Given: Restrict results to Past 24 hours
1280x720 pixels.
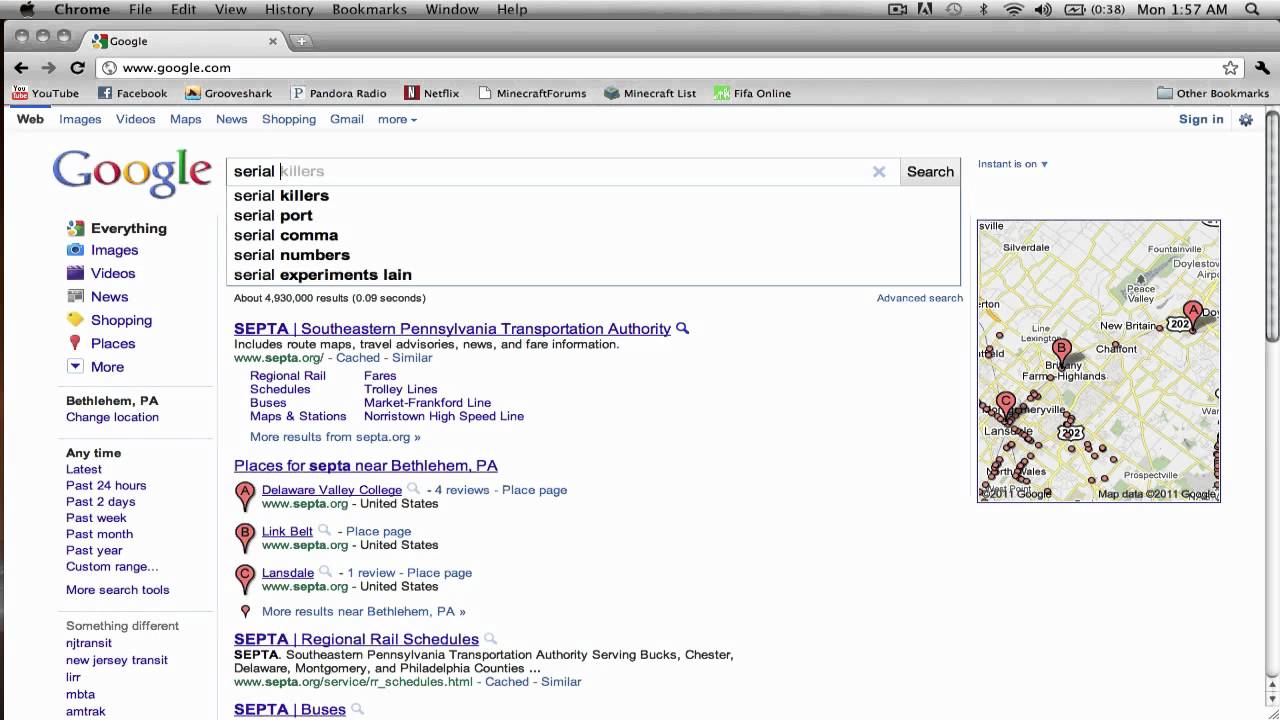Looking at the screenshot, I should coord(106,485).
